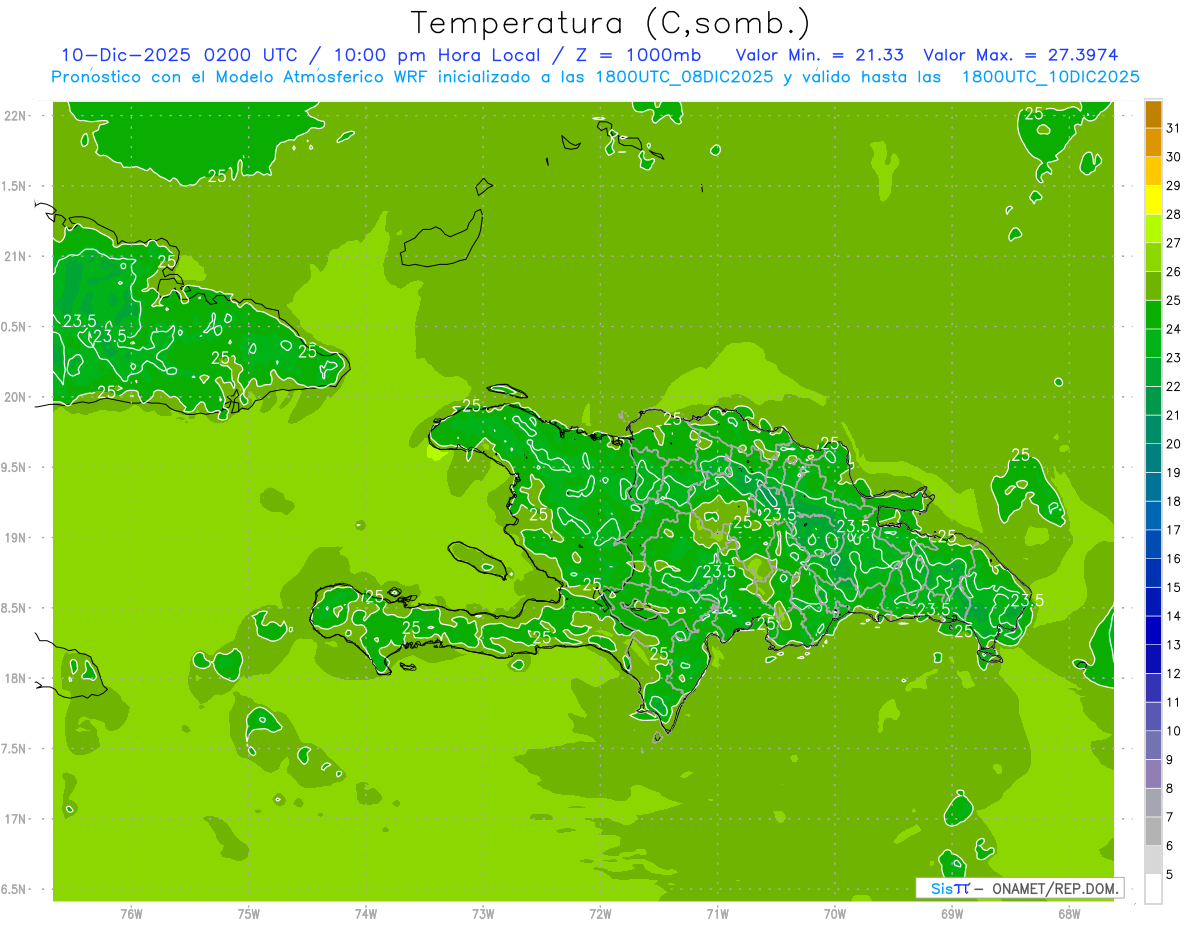Click the legend value '21'
Screen dimensions: 1200x927
point(1173,415)
